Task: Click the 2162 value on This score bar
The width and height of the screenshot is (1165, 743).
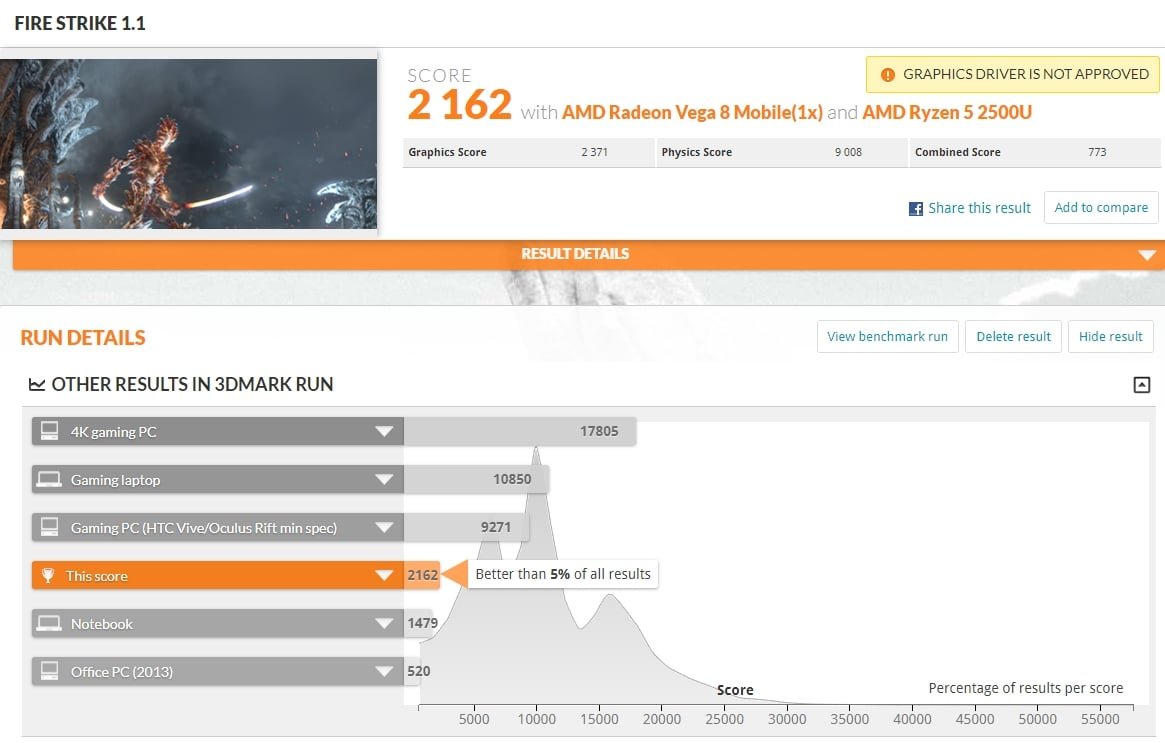Action: click(422, 575)
